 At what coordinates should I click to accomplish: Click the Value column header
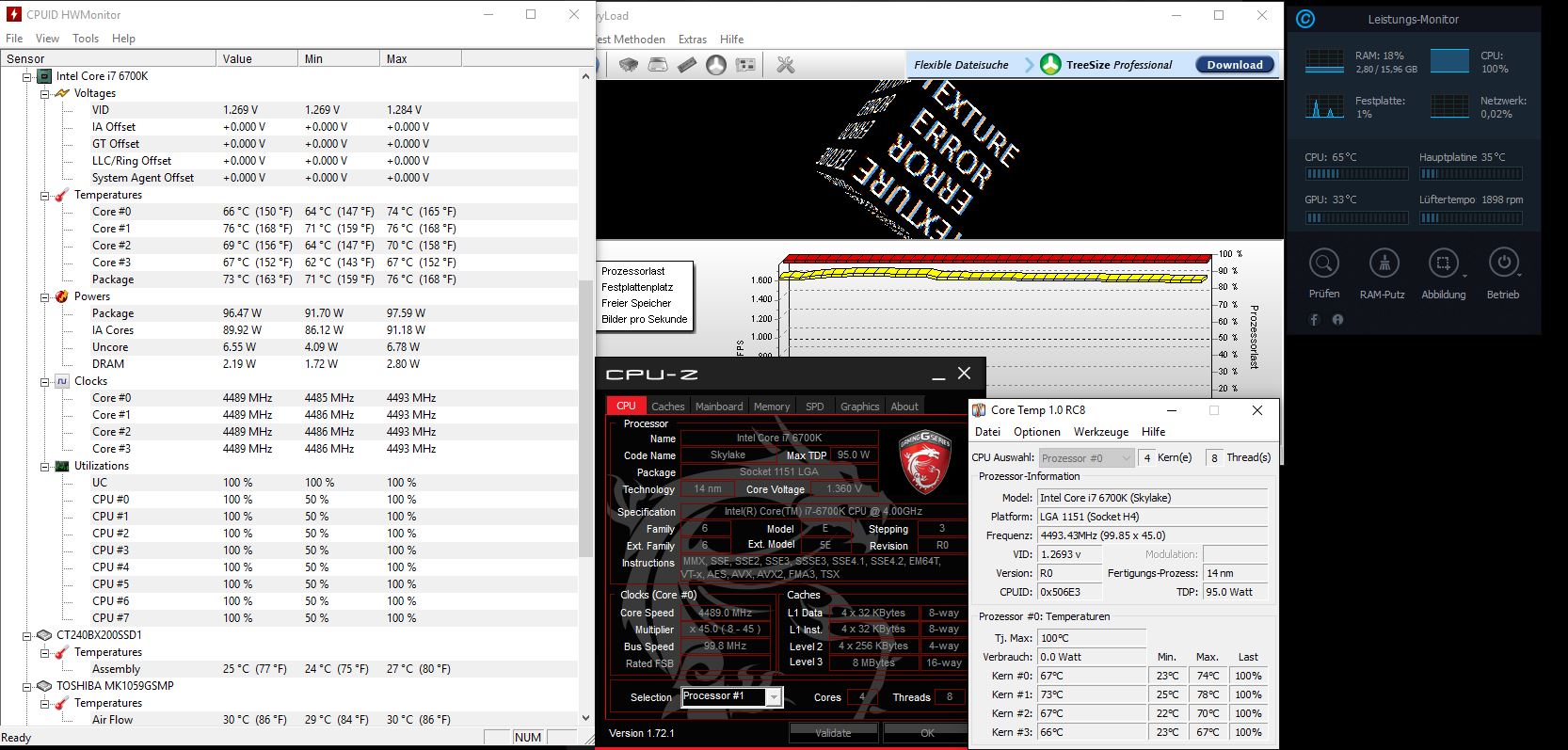[256, 58]
